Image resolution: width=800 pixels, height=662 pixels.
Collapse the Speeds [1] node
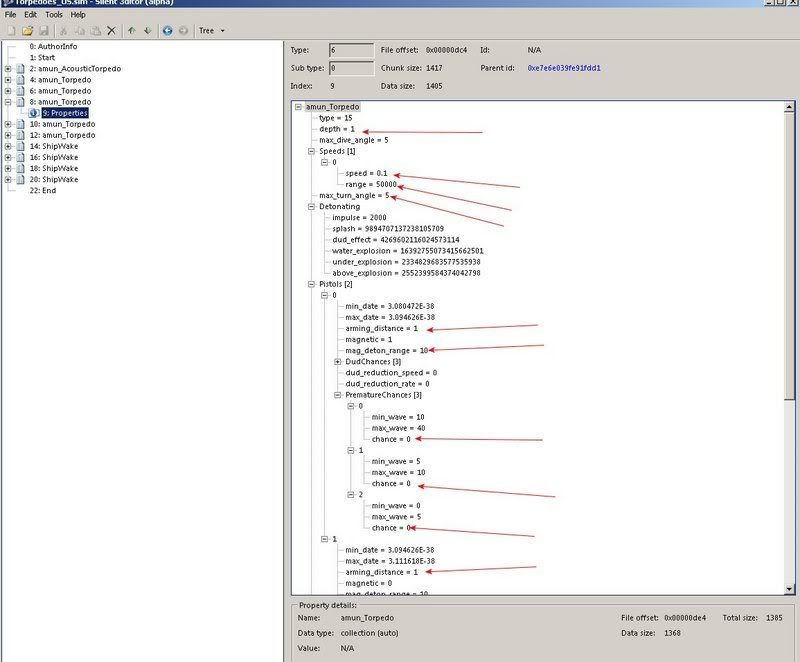[x=311, y=151]
